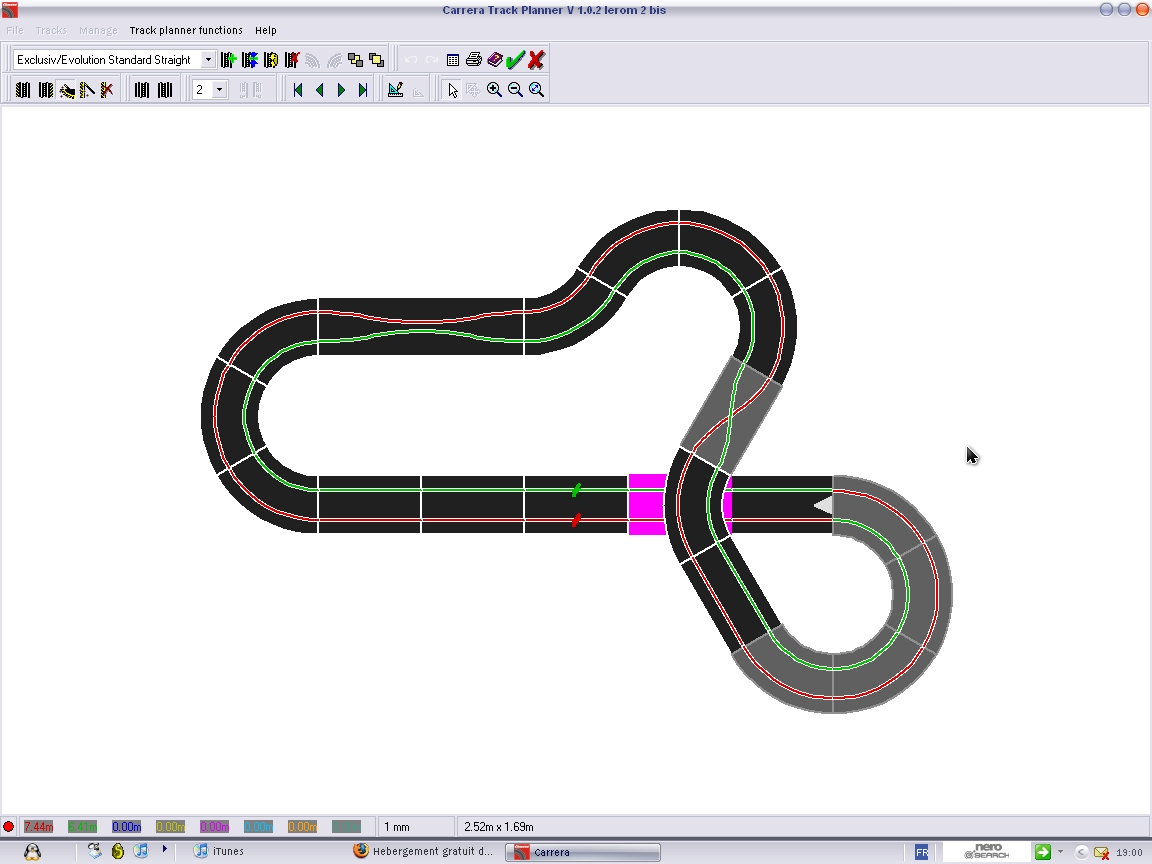Open the Help menu
This screenshot has width=1152, height=864.
point(265,30)
